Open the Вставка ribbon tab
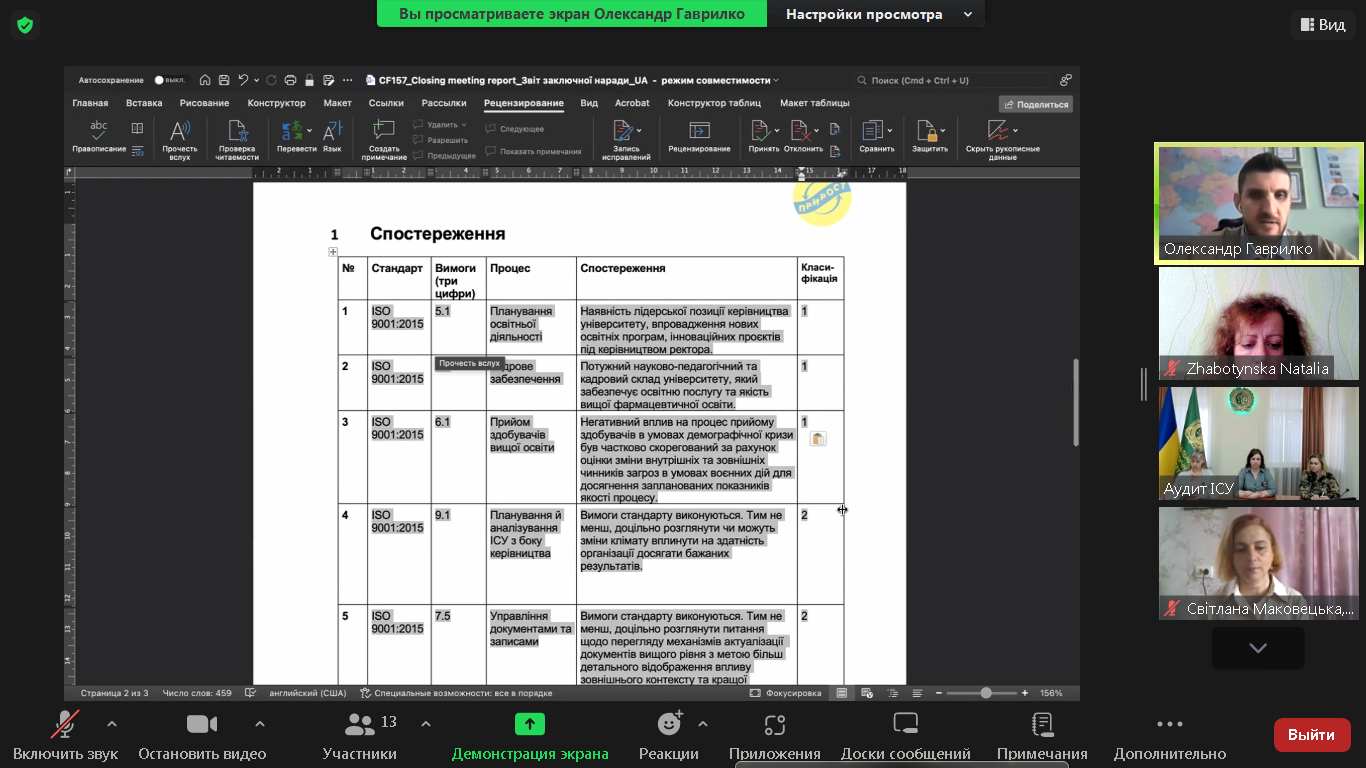This screenshot has height=768, width=1366. click(x=144, y=103)
